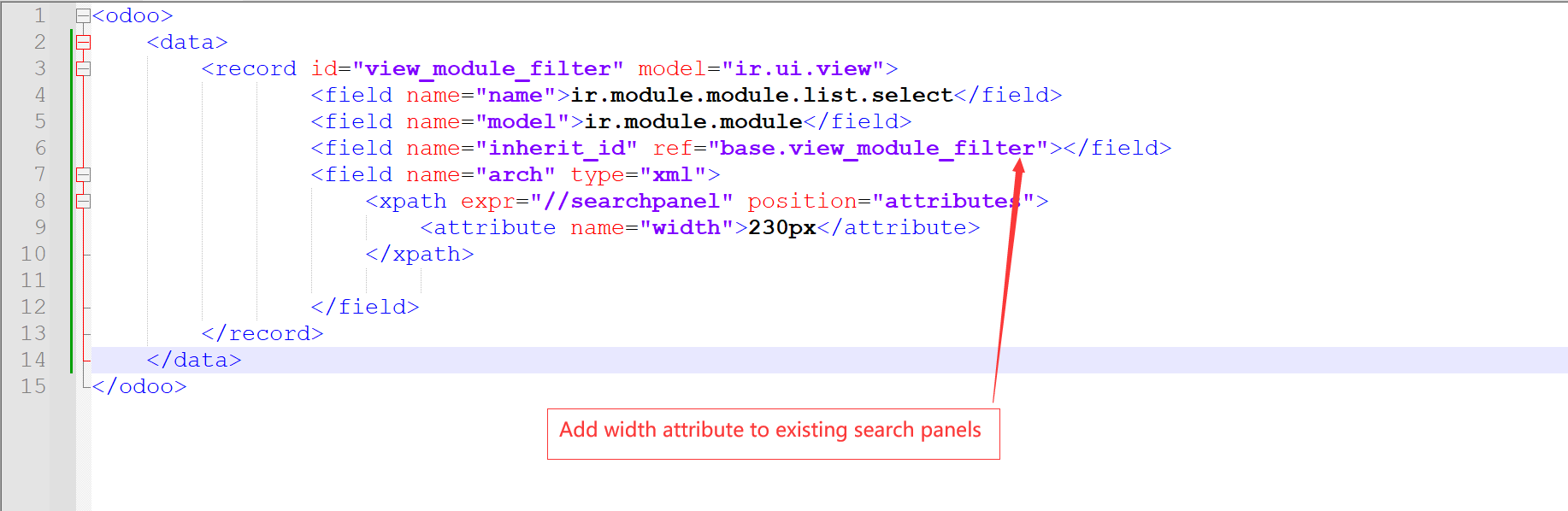This screenshot has width=1568, height=511.
Task: Click the "inherit_id" name value
Action: click(x=557, y=148)
